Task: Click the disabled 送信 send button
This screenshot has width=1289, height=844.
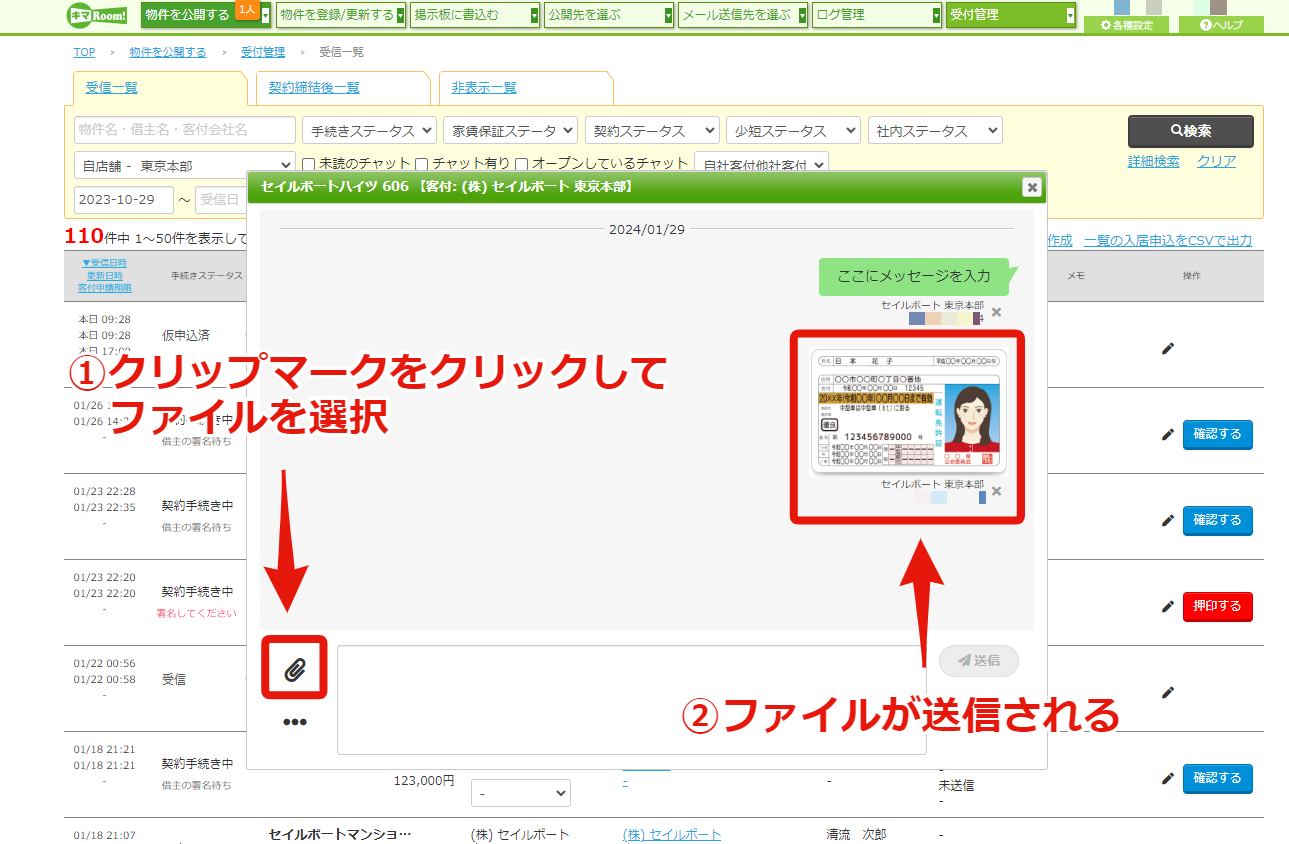Action: click(x=979, y=660)
